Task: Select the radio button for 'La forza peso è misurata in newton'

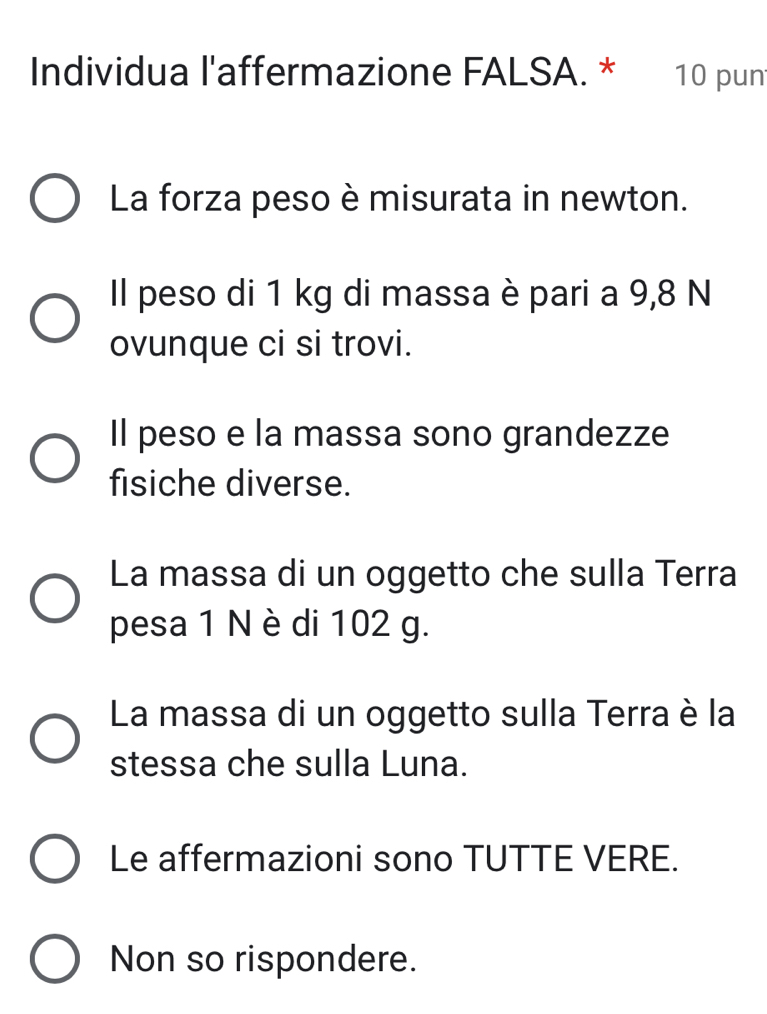Action: coord(54,199)
